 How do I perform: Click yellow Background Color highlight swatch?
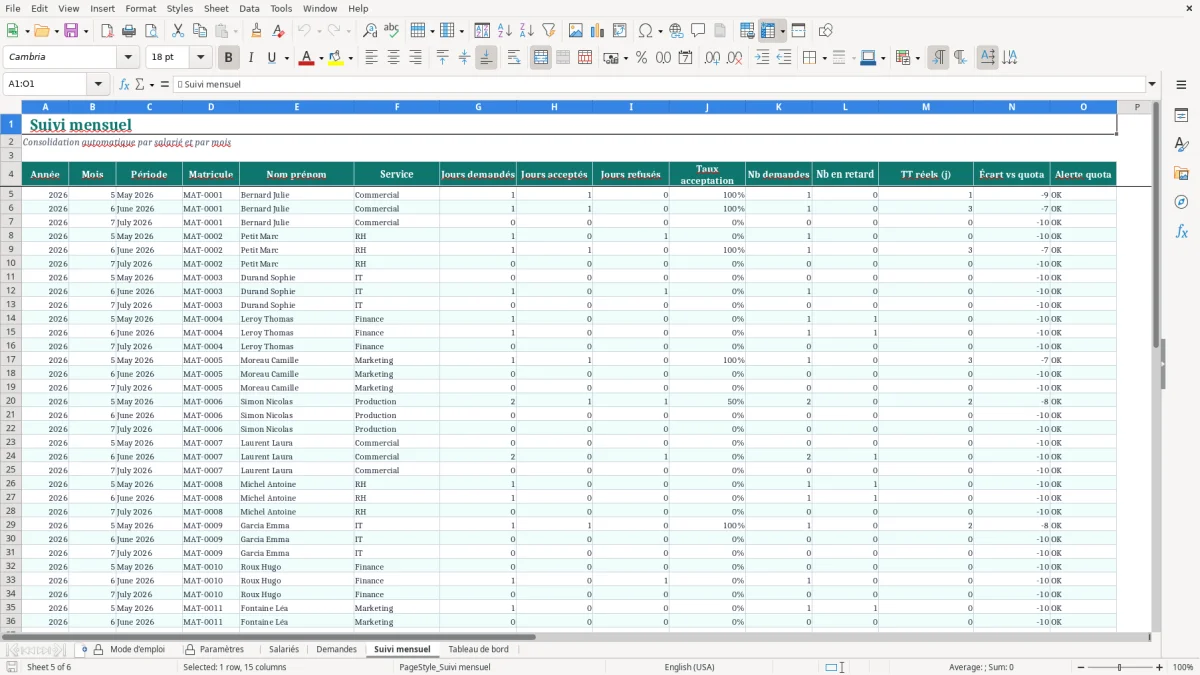tap(336, 58)
